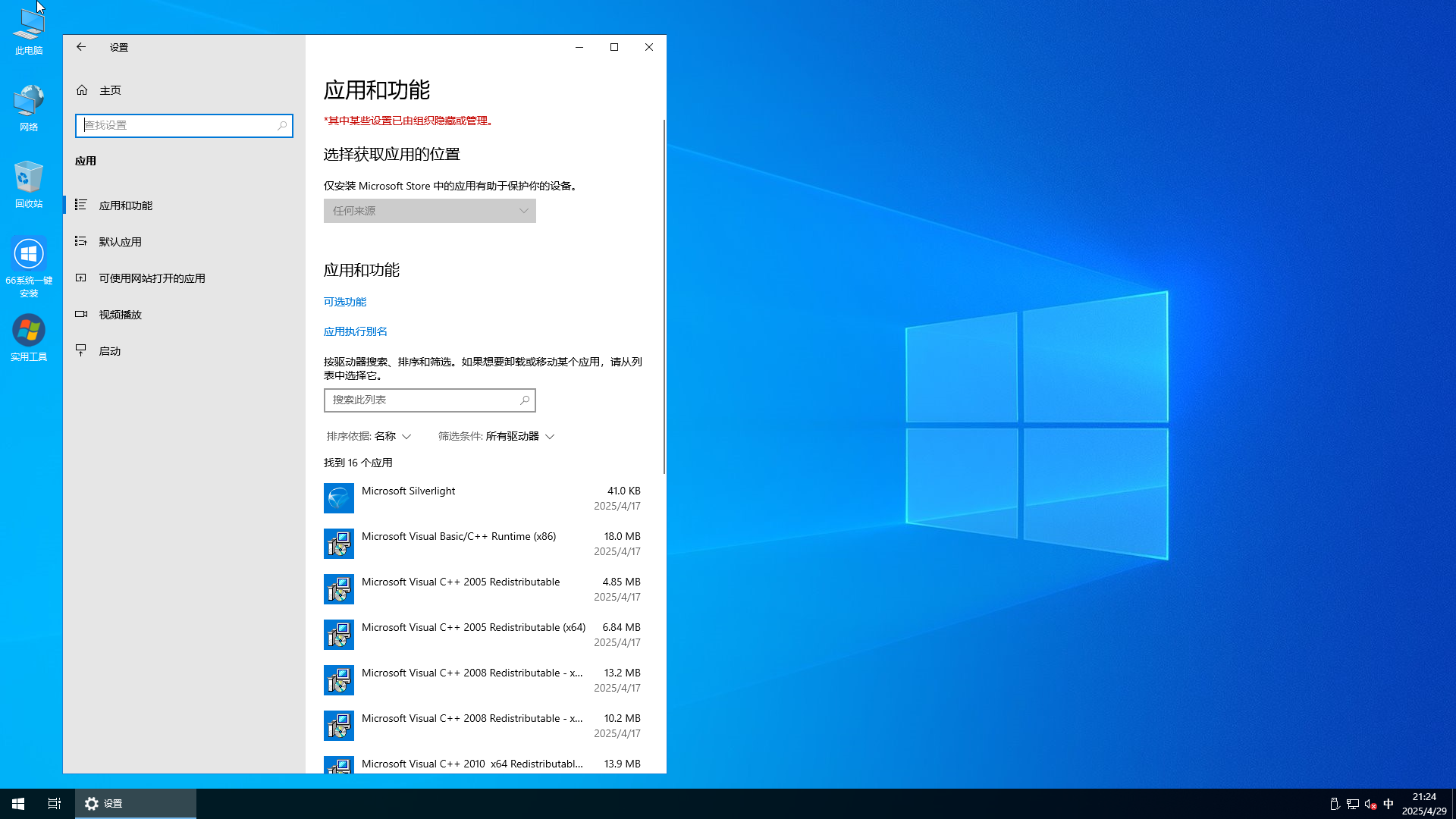Select the 应用和功能 sidebar icon
Viewport: 1456px width, 819px height.
[x=81, y=206]
